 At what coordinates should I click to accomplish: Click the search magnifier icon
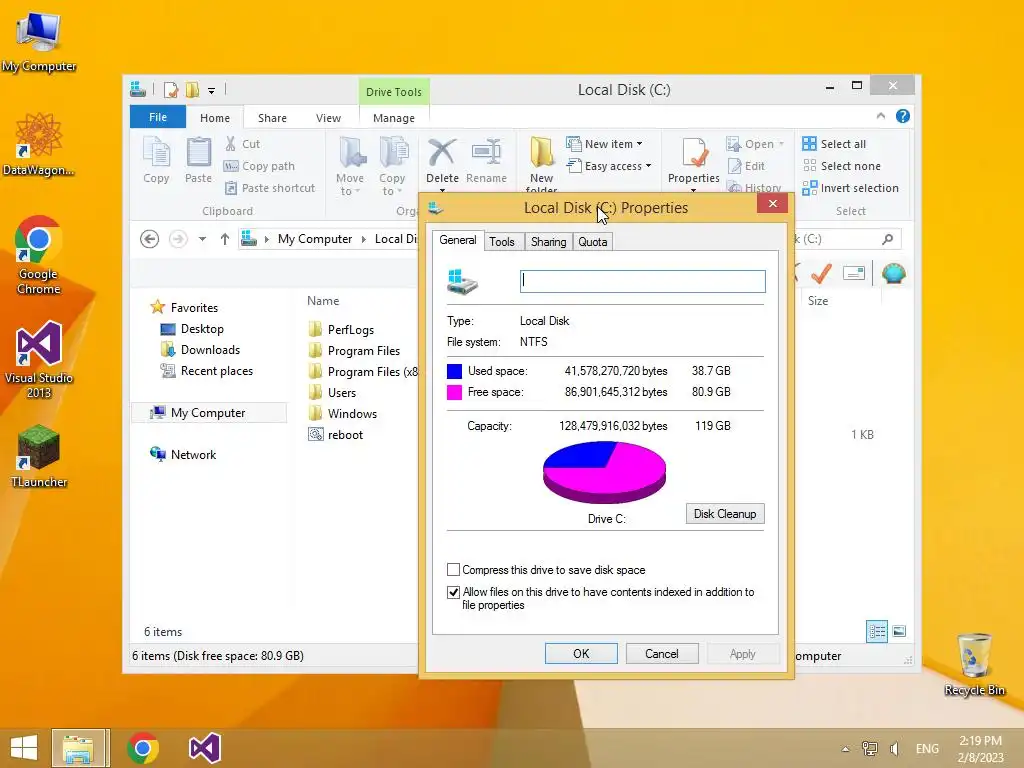pos(888,239)
